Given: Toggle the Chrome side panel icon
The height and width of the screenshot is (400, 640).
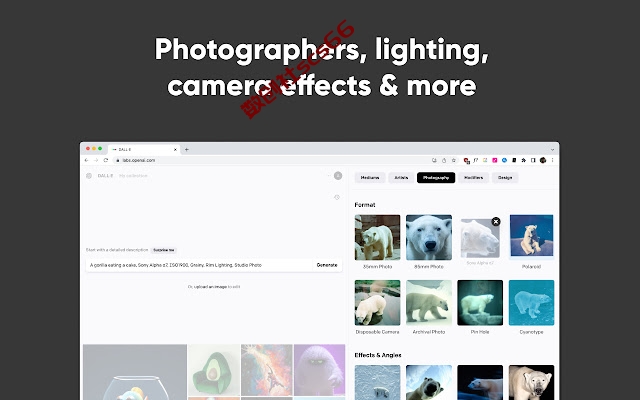Looking at the screenshot, I should [533, 160].
